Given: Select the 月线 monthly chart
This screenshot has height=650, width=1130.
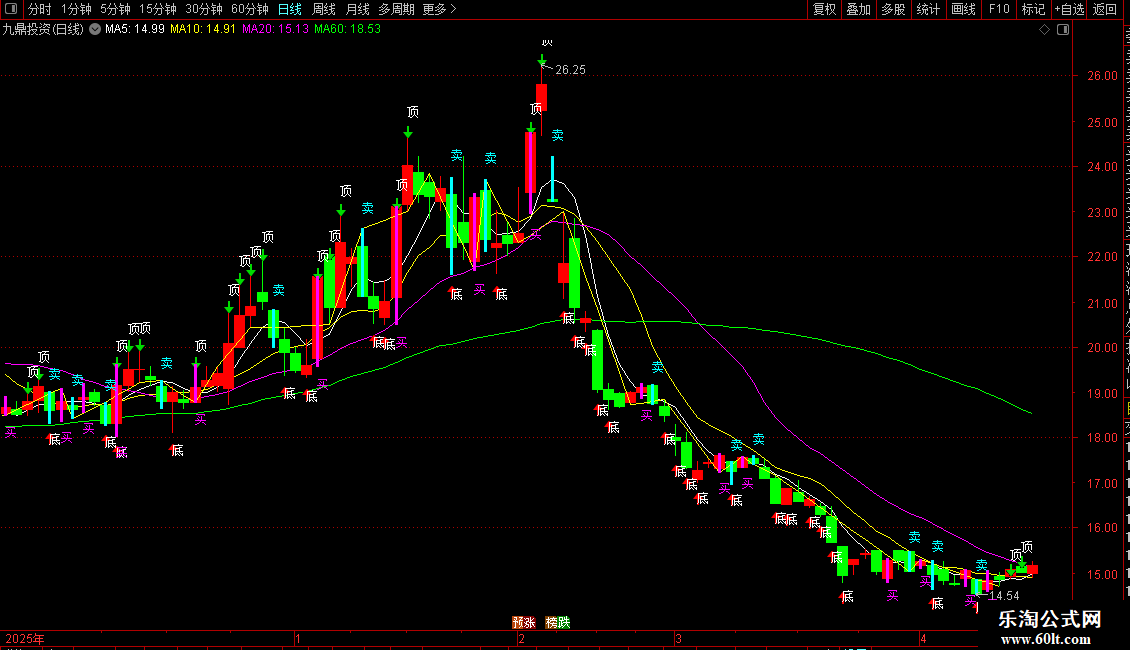Looking at the screenshot, I should 357,9.
